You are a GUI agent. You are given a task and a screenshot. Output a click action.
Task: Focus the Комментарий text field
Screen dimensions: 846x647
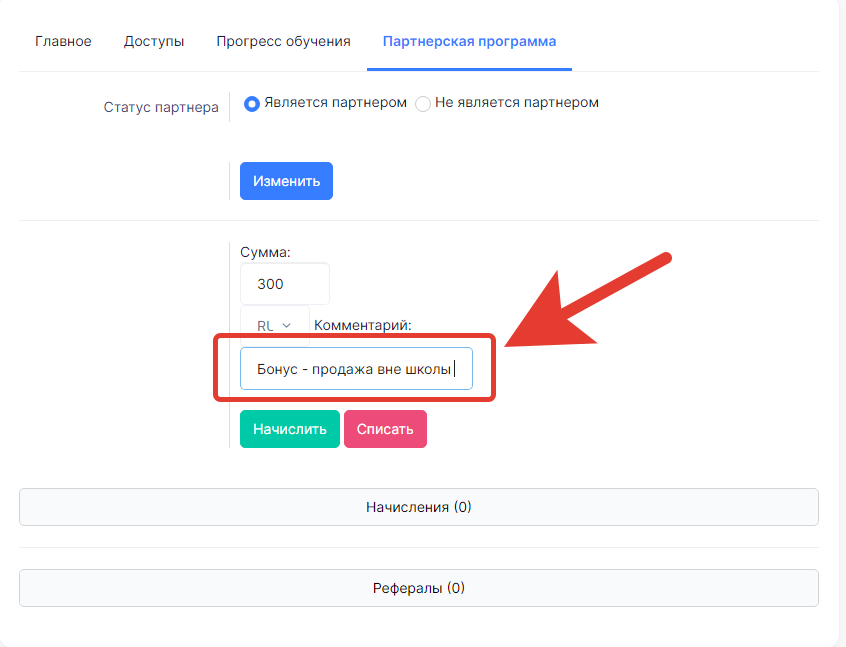(x=356, y=369)
